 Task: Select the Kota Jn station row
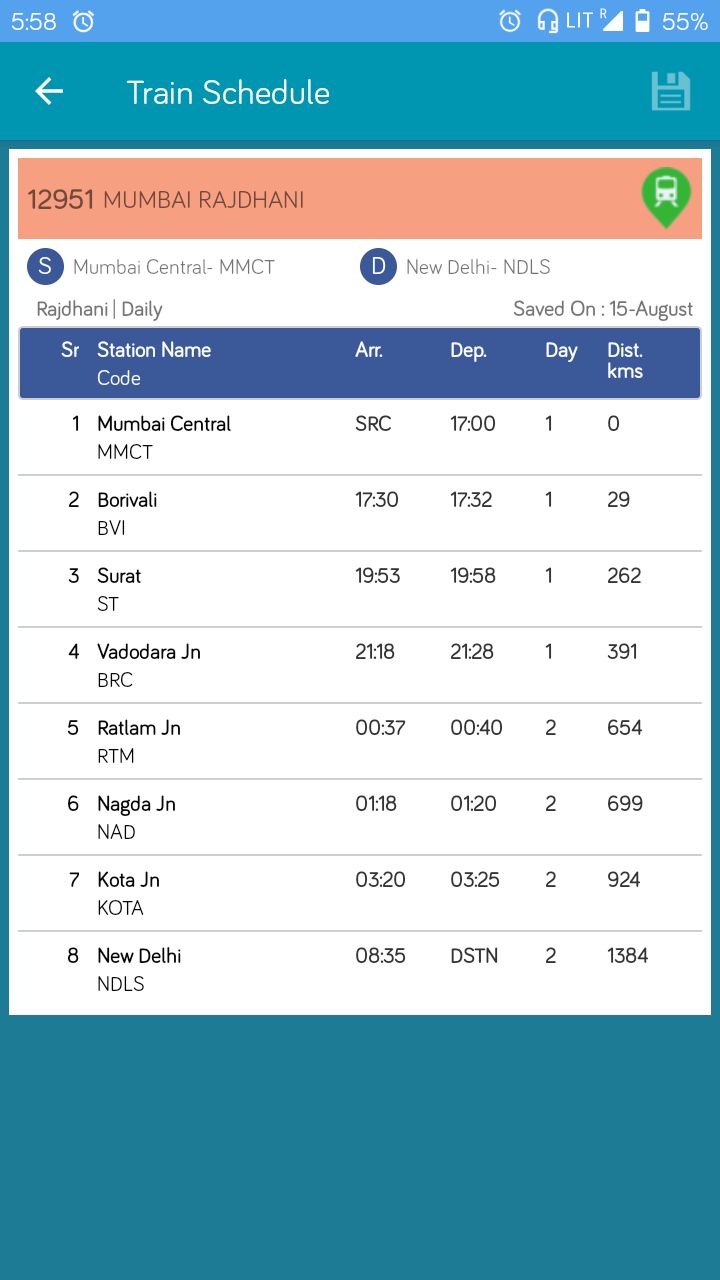click(x=360, y=893)
